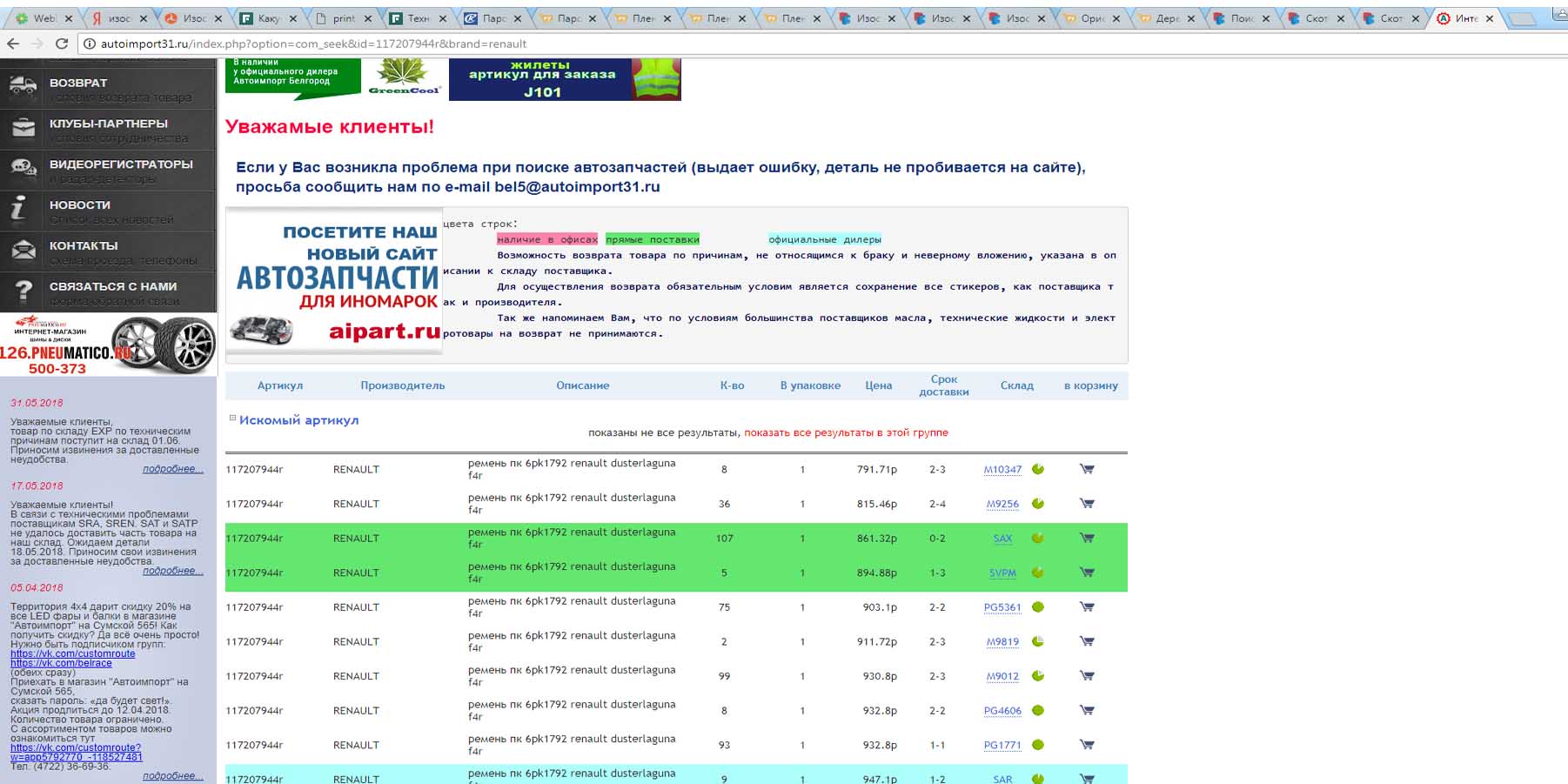Click the 'наличие в офисах' pink legend label
The image size is (1568, 784).
547,239
